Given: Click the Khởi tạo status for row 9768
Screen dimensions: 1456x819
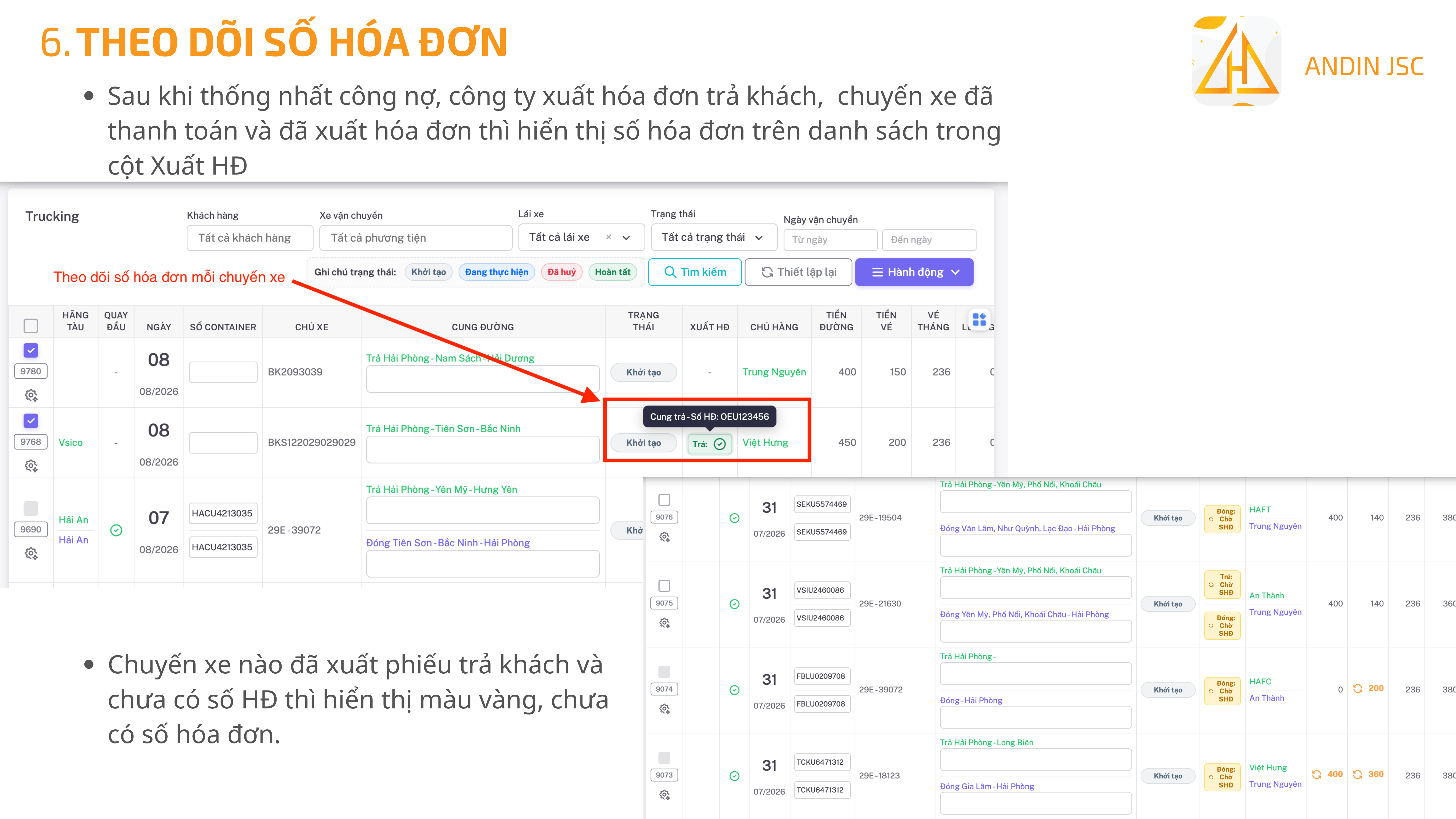Looking at the screenshot, I should (x=643, y=443).
